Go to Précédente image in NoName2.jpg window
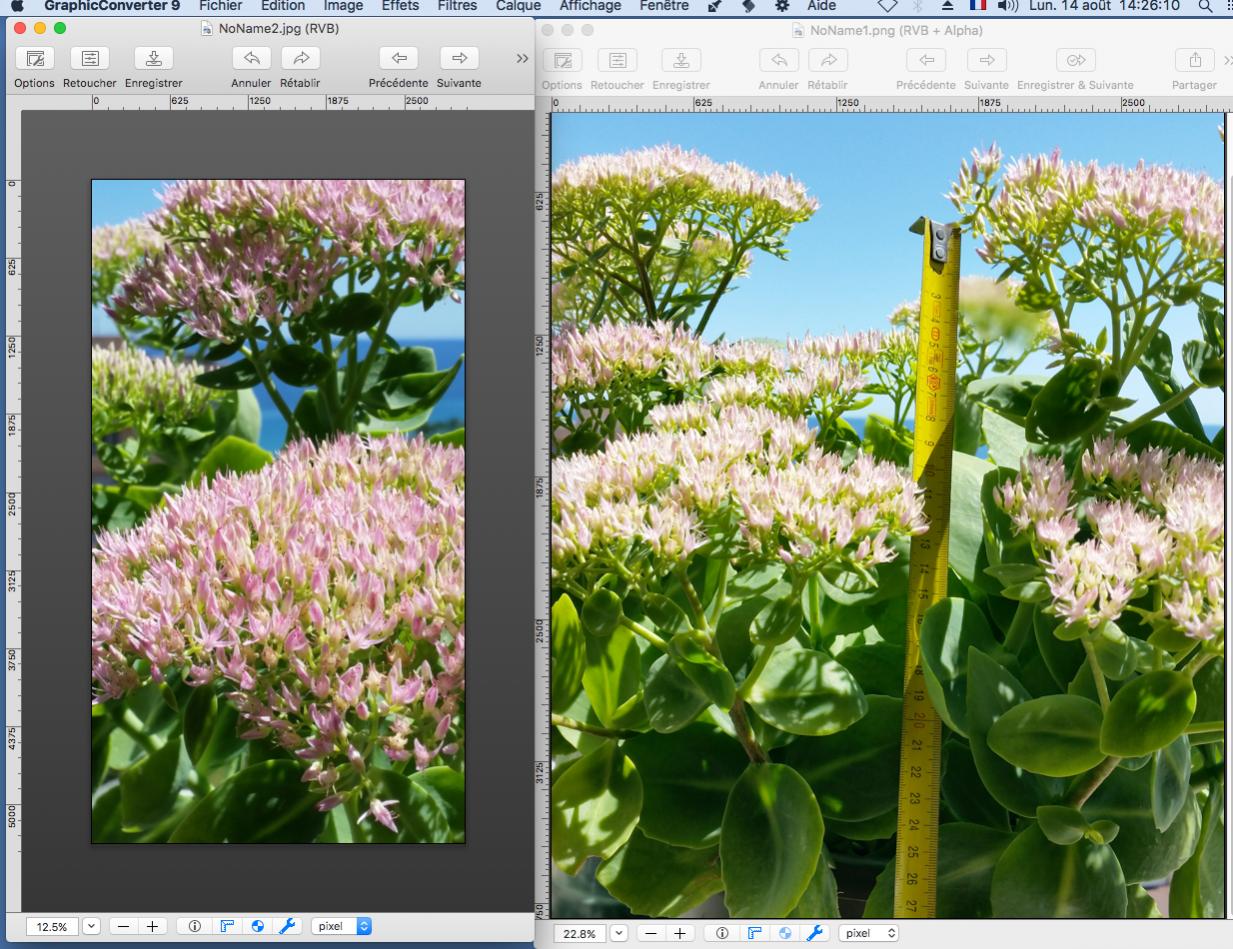Viewport: 1233px width, 949px height. [398, 58]
